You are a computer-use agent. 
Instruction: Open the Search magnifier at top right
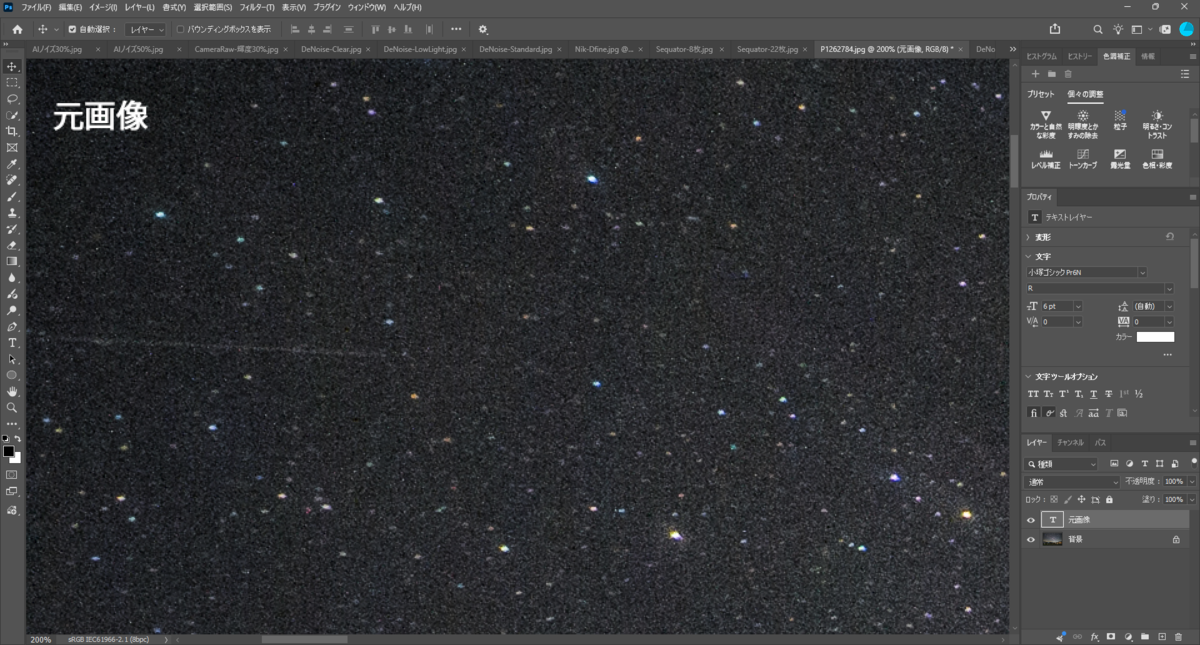(x=1098, y=29)
